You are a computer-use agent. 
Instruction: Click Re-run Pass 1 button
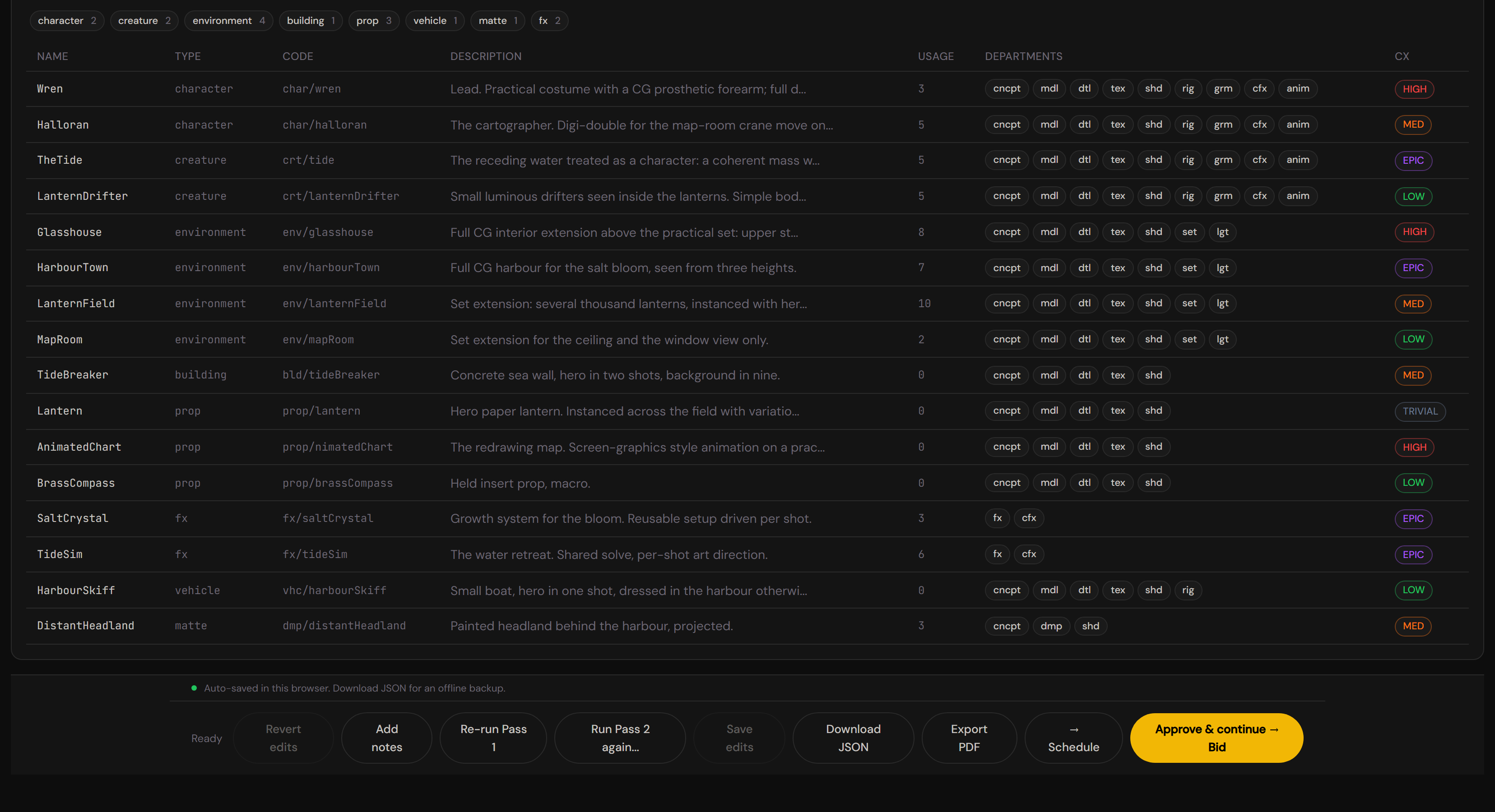(493, 738)
